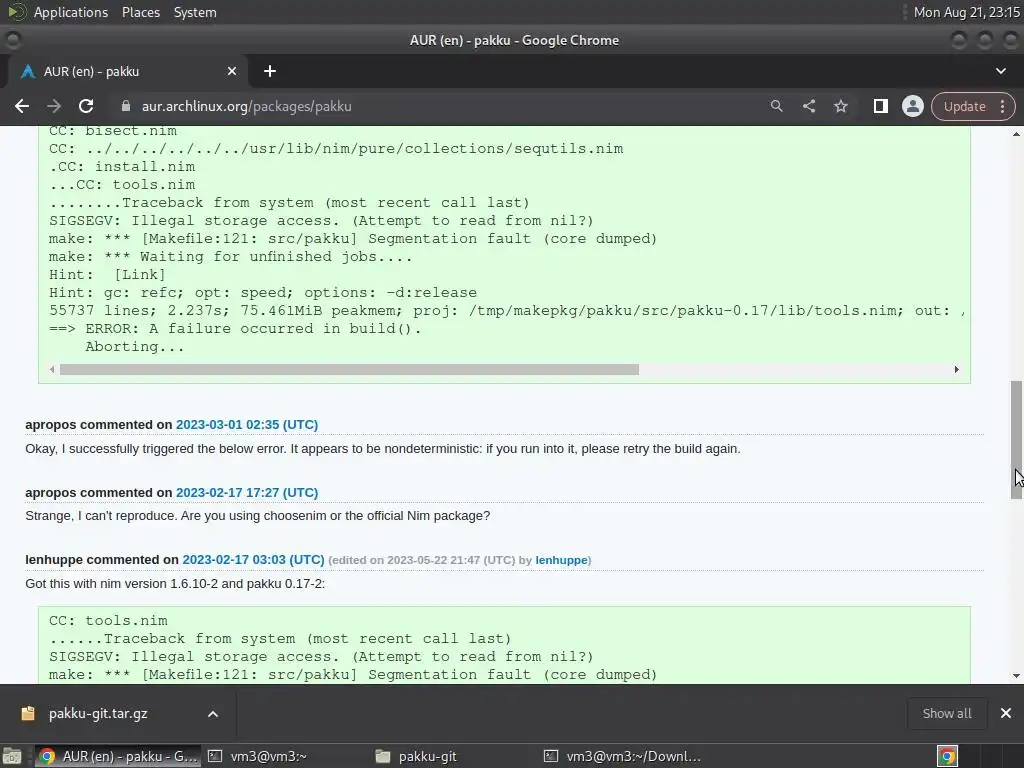
Task: Open comment link 2023-02-17 17:27 (UTC)
Action: click(x=247, y=492)
